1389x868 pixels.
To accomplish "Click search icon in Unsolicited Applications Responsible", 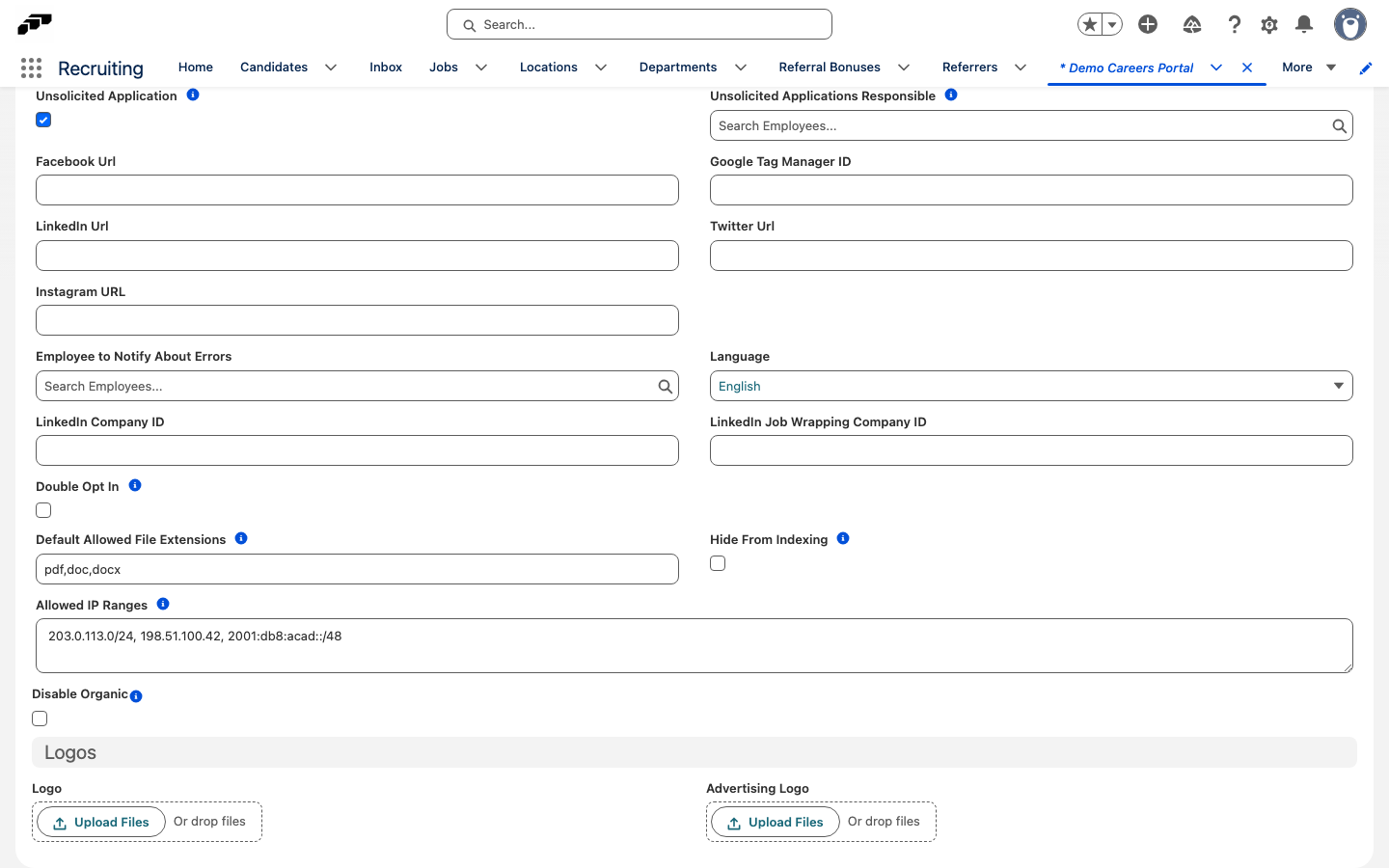I will [x=1339, y=125].
